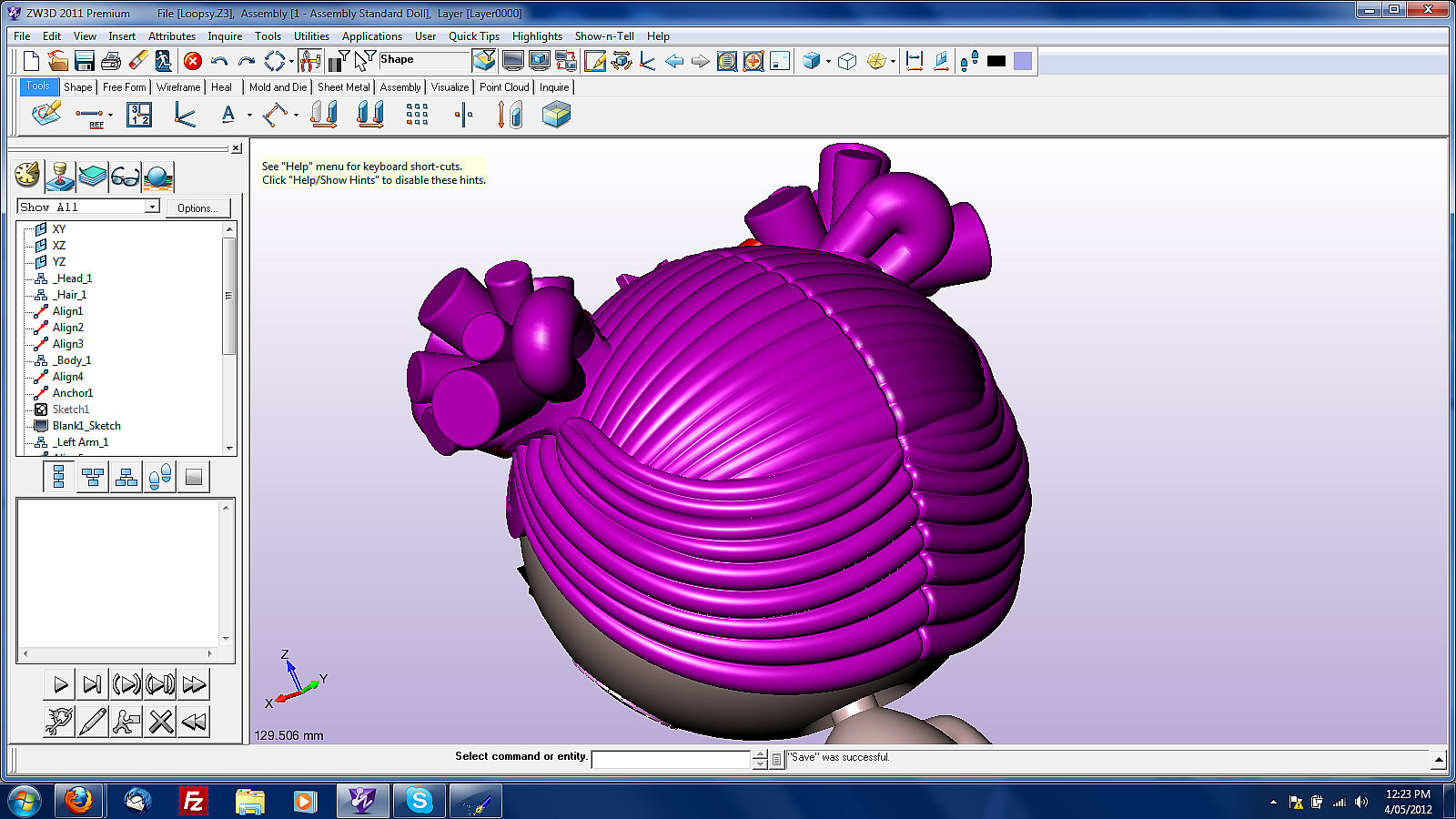Click the fast-forward button in the replay controls

[x=194, y=684]
